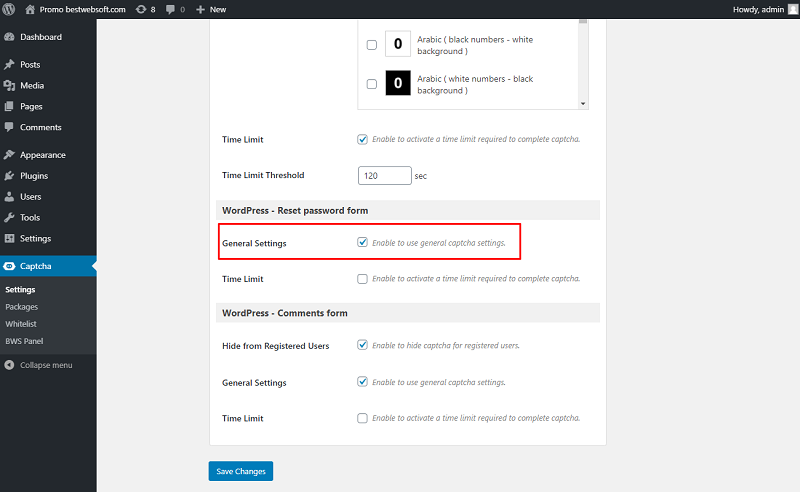Check Arabic white numbers black background

(x=372, y=84)
